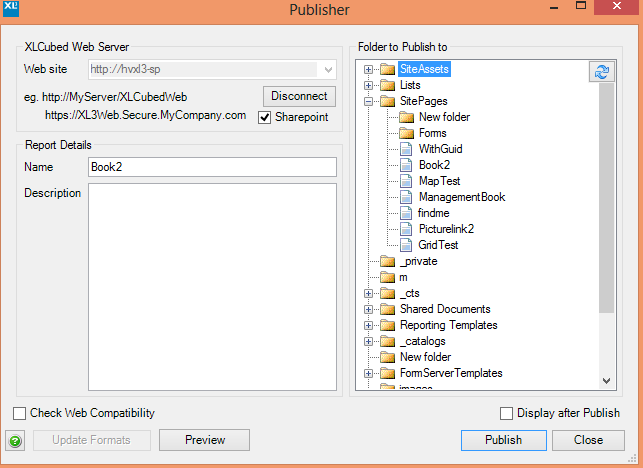
Task: Click the XL app icon in title bar
Action: [11, 8]
